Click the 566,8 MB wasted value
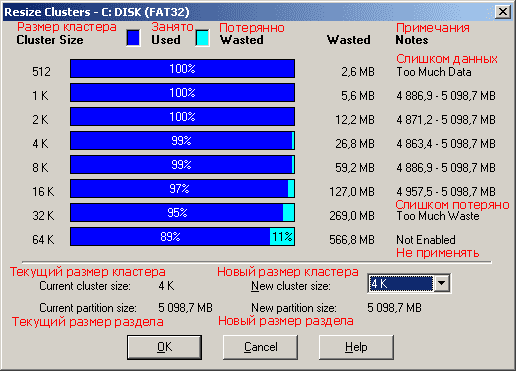 tap(352, 240)
